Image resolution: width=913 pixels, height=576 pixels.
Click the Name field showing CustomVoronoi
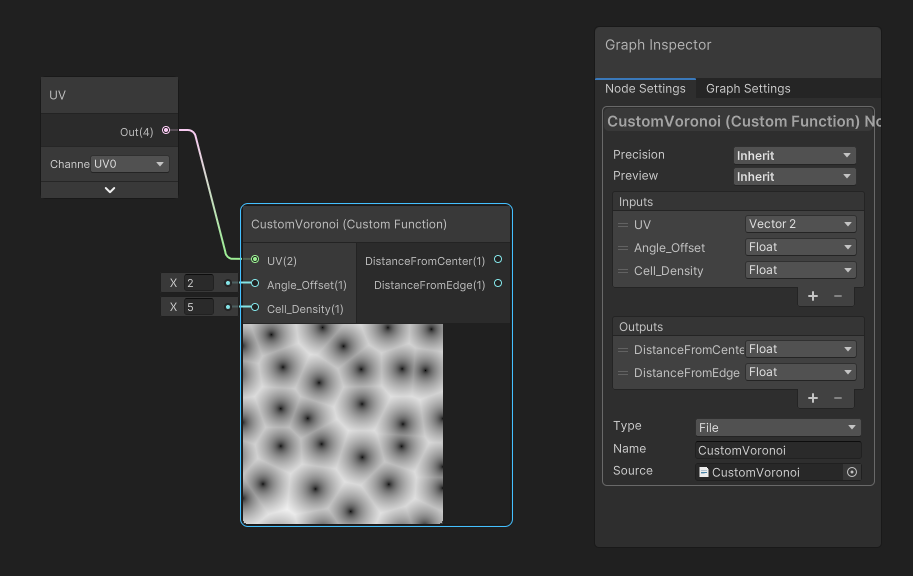click(x=777, y=449)
